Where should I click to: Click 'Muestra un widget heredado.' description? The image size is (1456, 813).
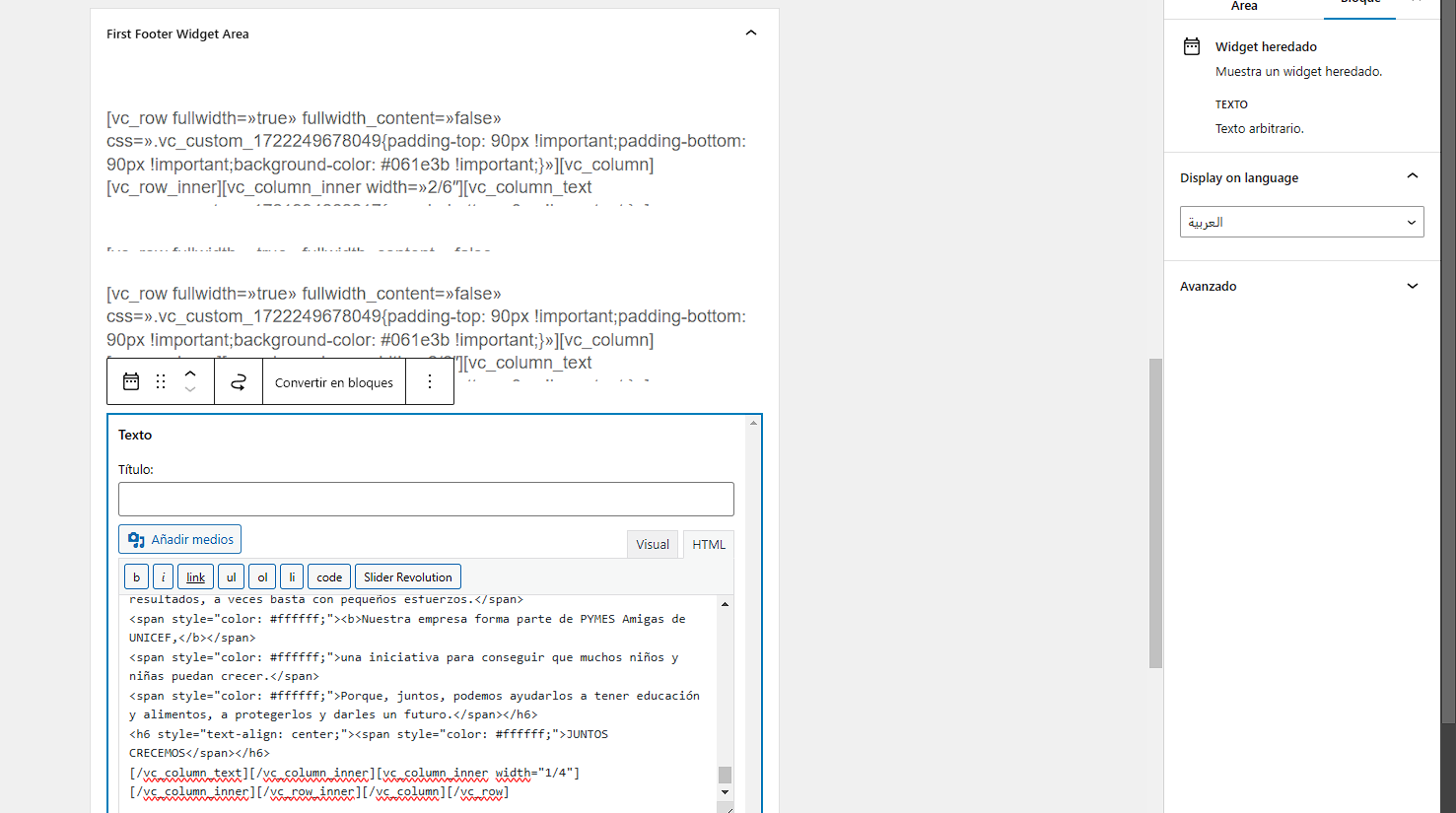(1298, 71)
